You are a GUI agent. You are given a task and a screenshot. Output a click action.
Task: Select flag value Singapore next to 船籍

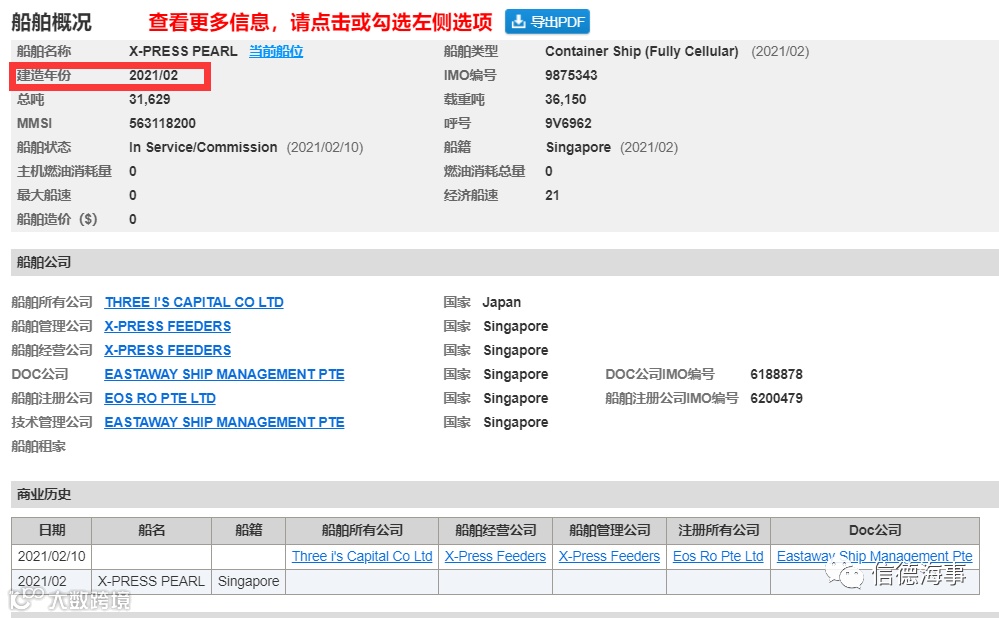[x=578, y=147]
